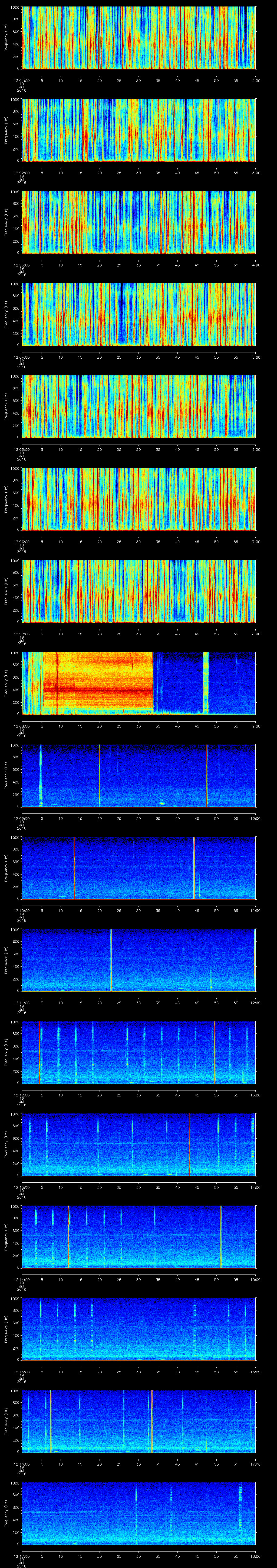277x1568 pixels.
Task: Click the spectrogram panel starting at 12:15:00
Action: pyautogui.click(x=139, y=1329)
